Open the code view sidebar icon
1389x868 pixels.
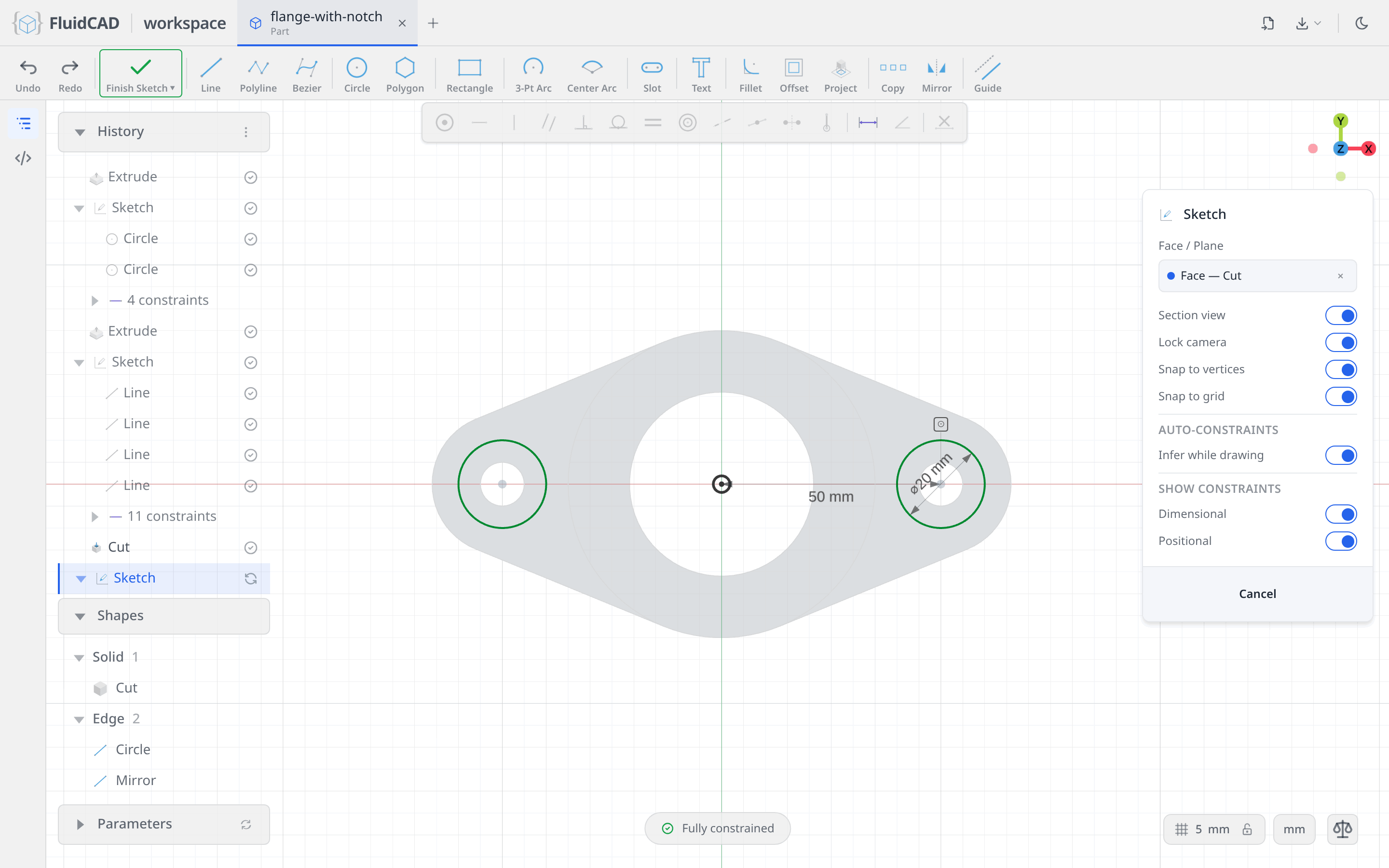[24, 158]
